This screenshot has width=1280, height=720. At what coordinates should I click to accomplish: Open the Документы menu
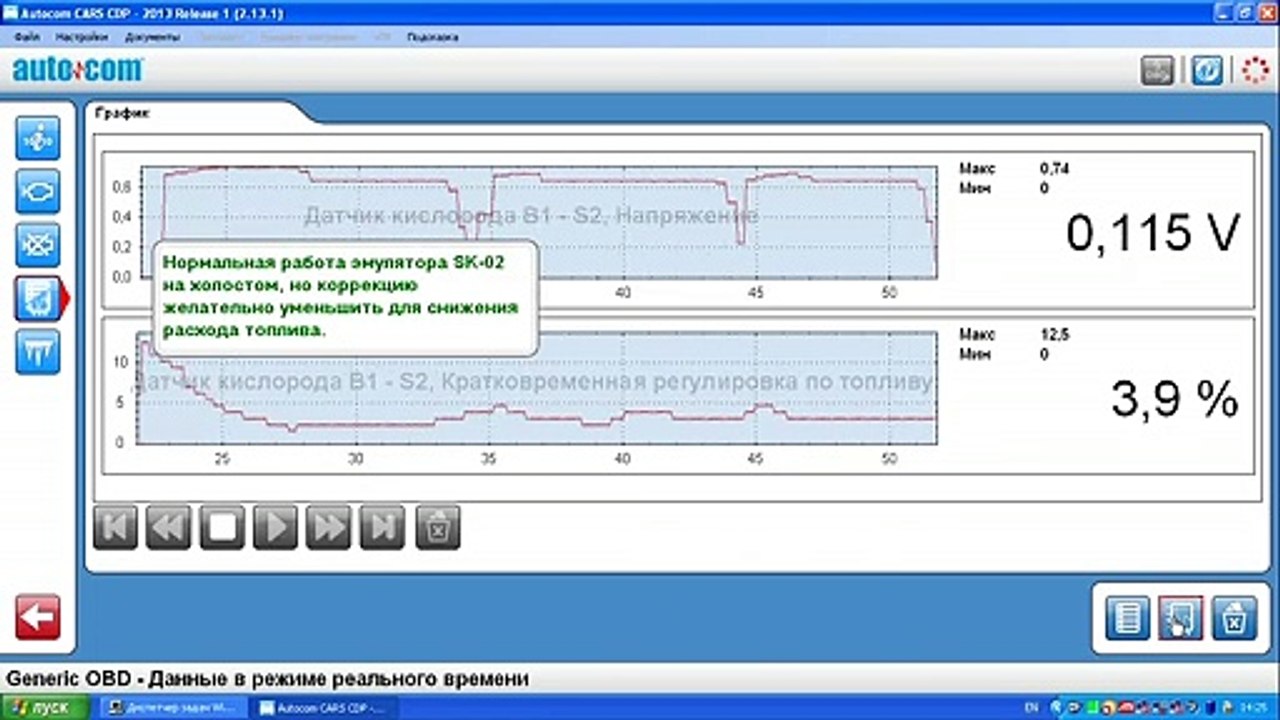tap(152, 37)
